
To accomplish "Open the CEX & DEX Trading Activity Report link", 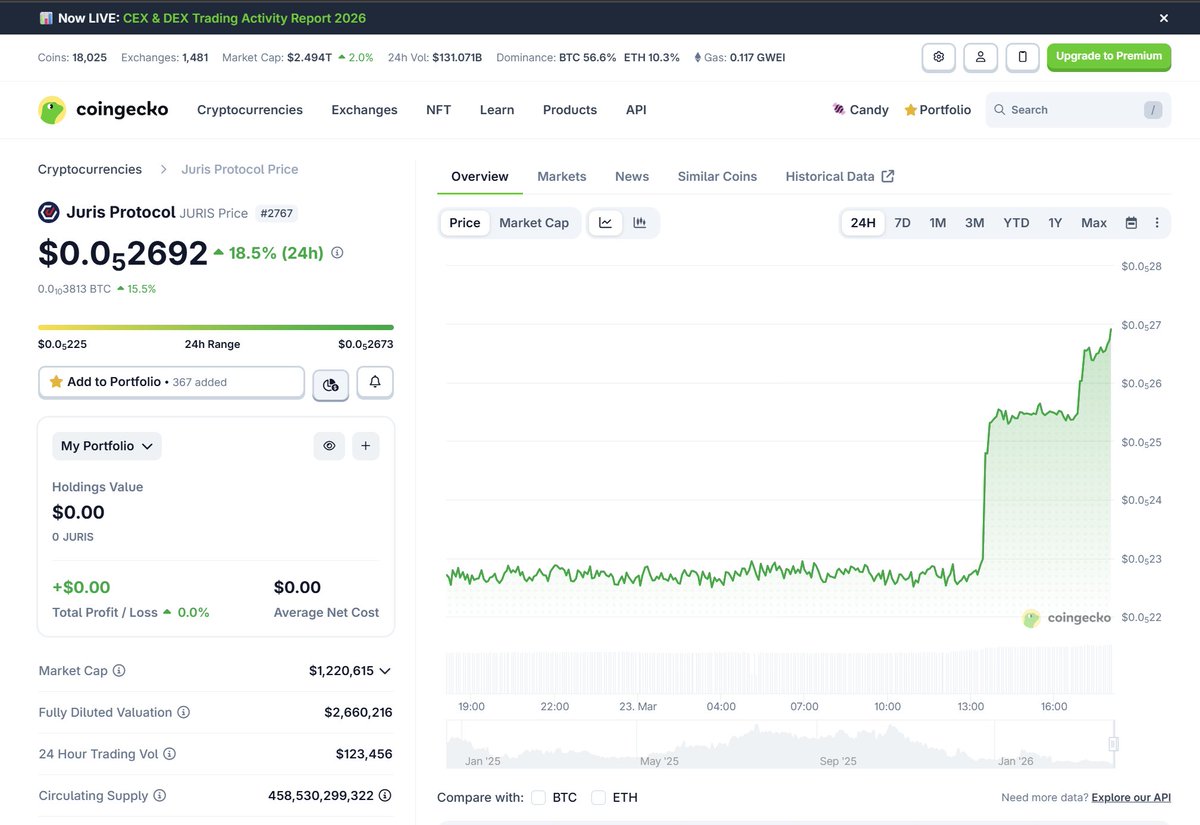I will coord(244,18).
